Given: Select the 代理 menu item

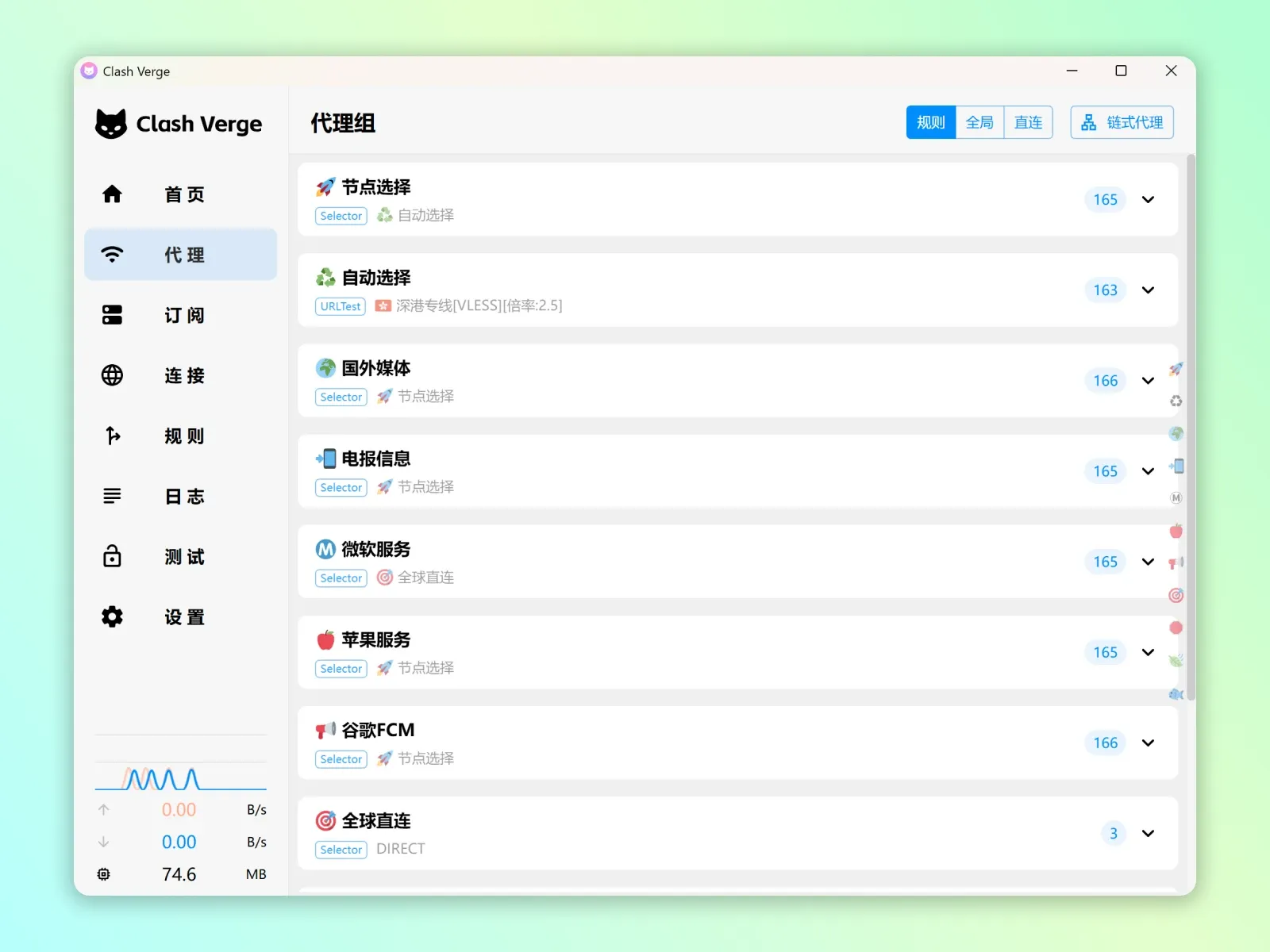Looking at the screenshot, I should click(x=181, y=255).
